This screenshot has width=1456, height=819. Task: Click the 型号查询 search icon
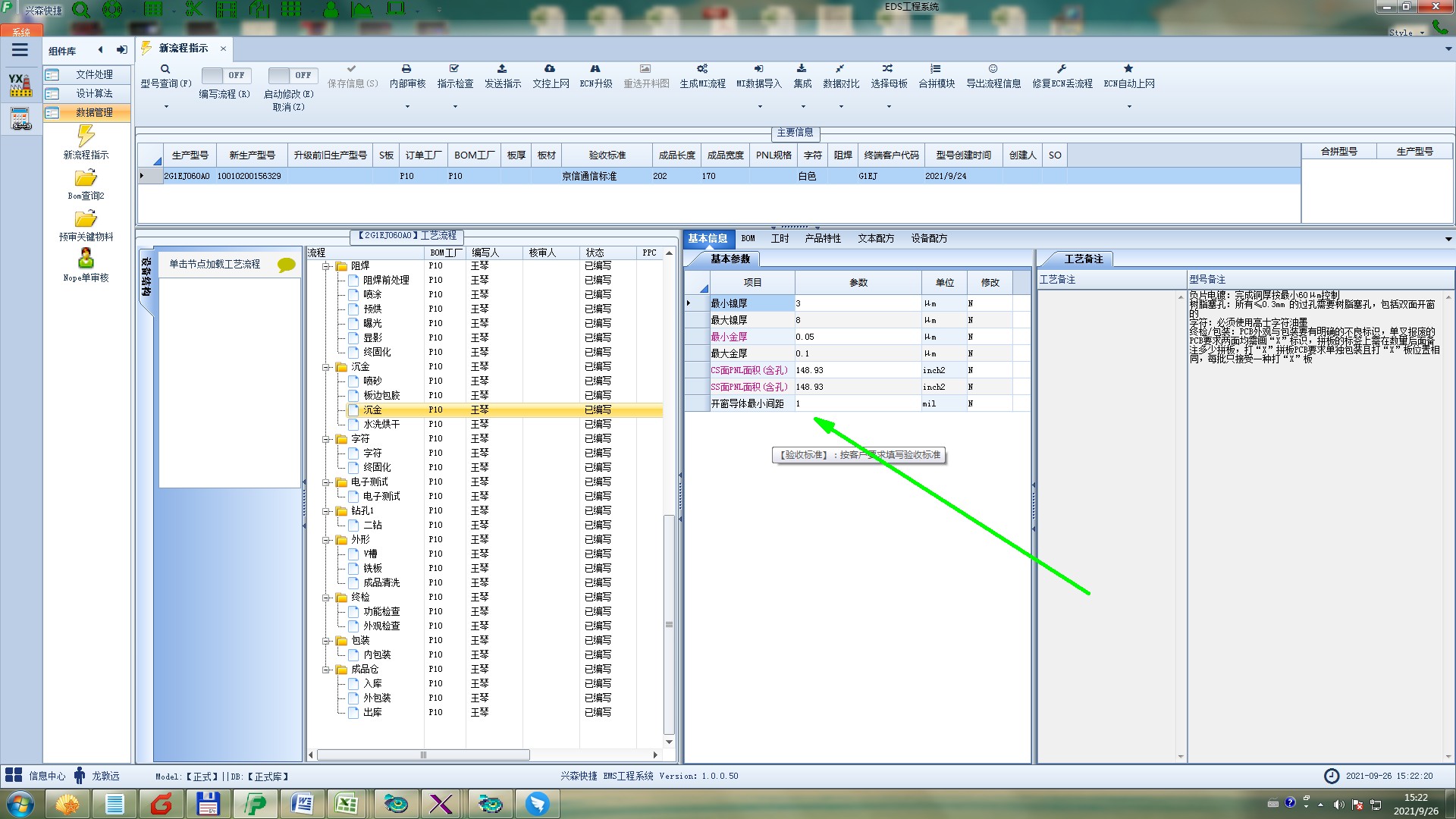[x=165, y=69]
